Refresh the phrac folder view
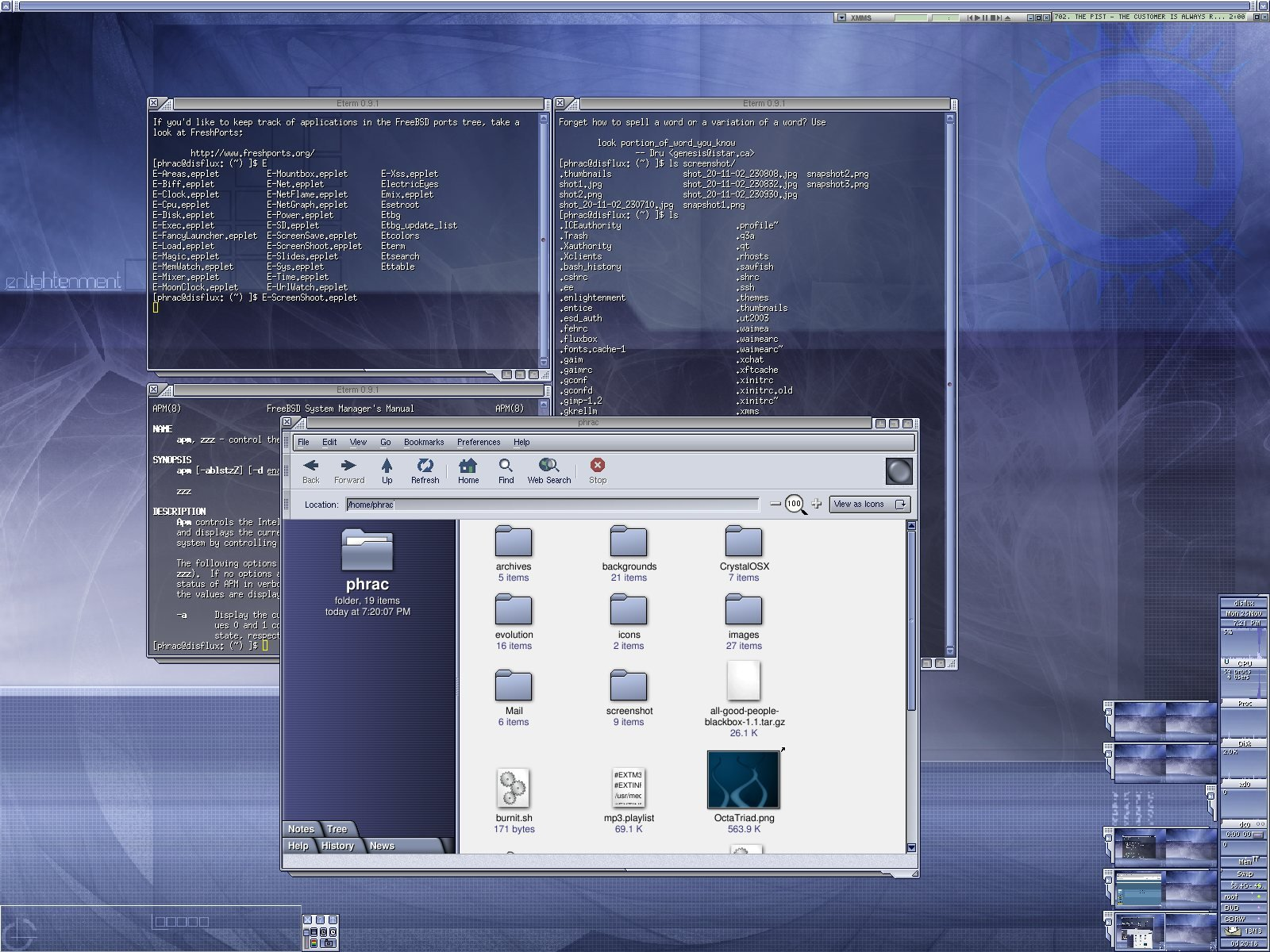 425,470
